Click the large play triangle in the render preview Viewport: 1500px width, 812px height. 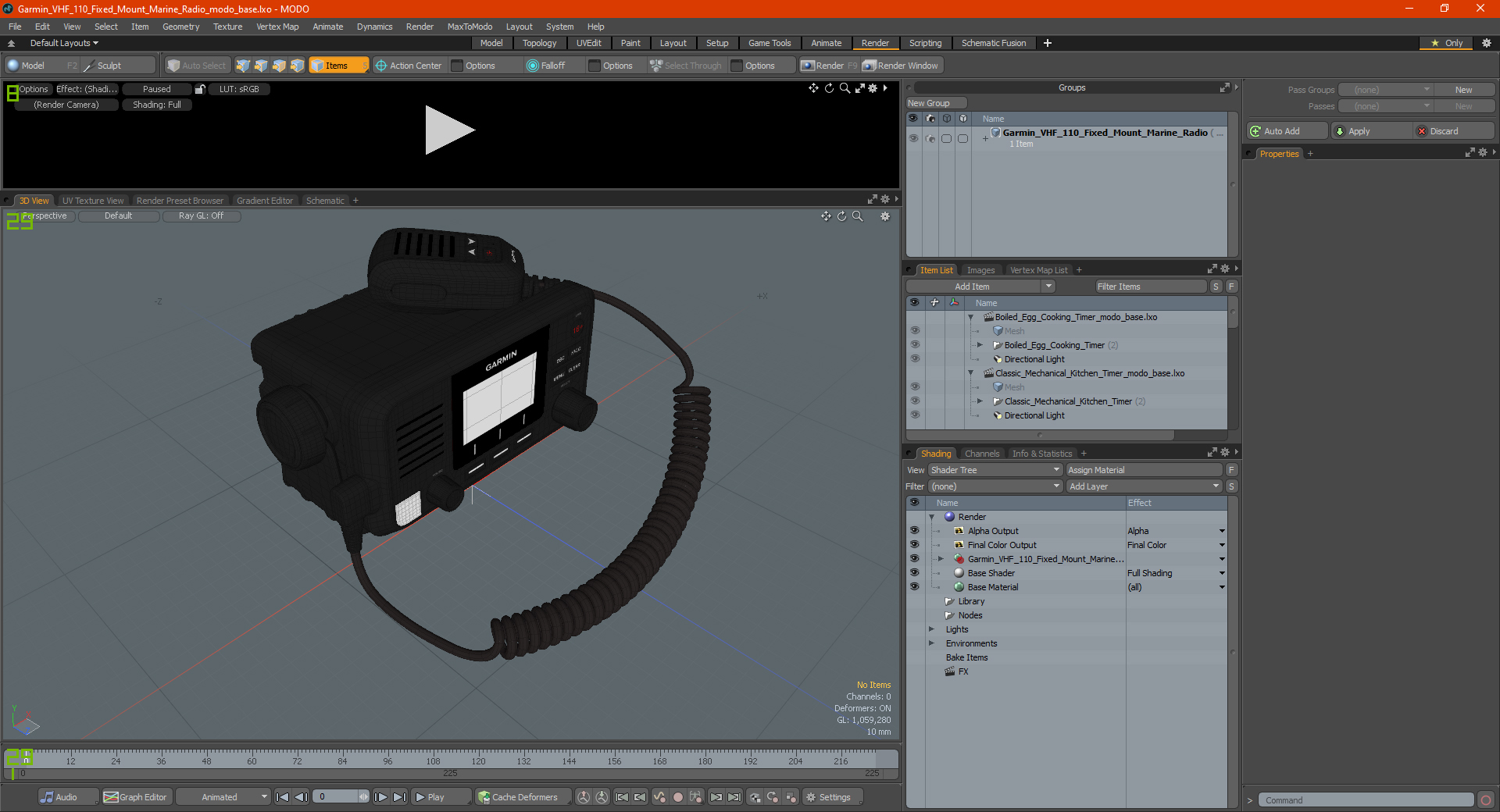tap(449, 130)
